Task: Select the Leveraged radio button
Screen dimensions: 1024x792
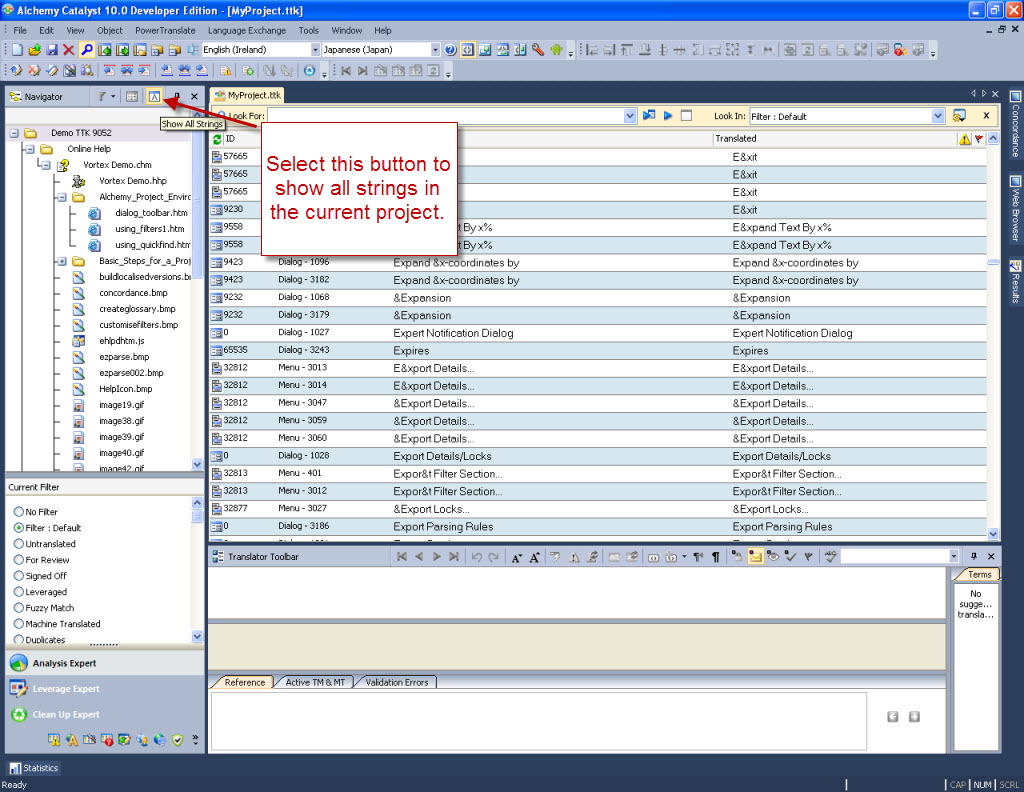Action: [19, 592]
